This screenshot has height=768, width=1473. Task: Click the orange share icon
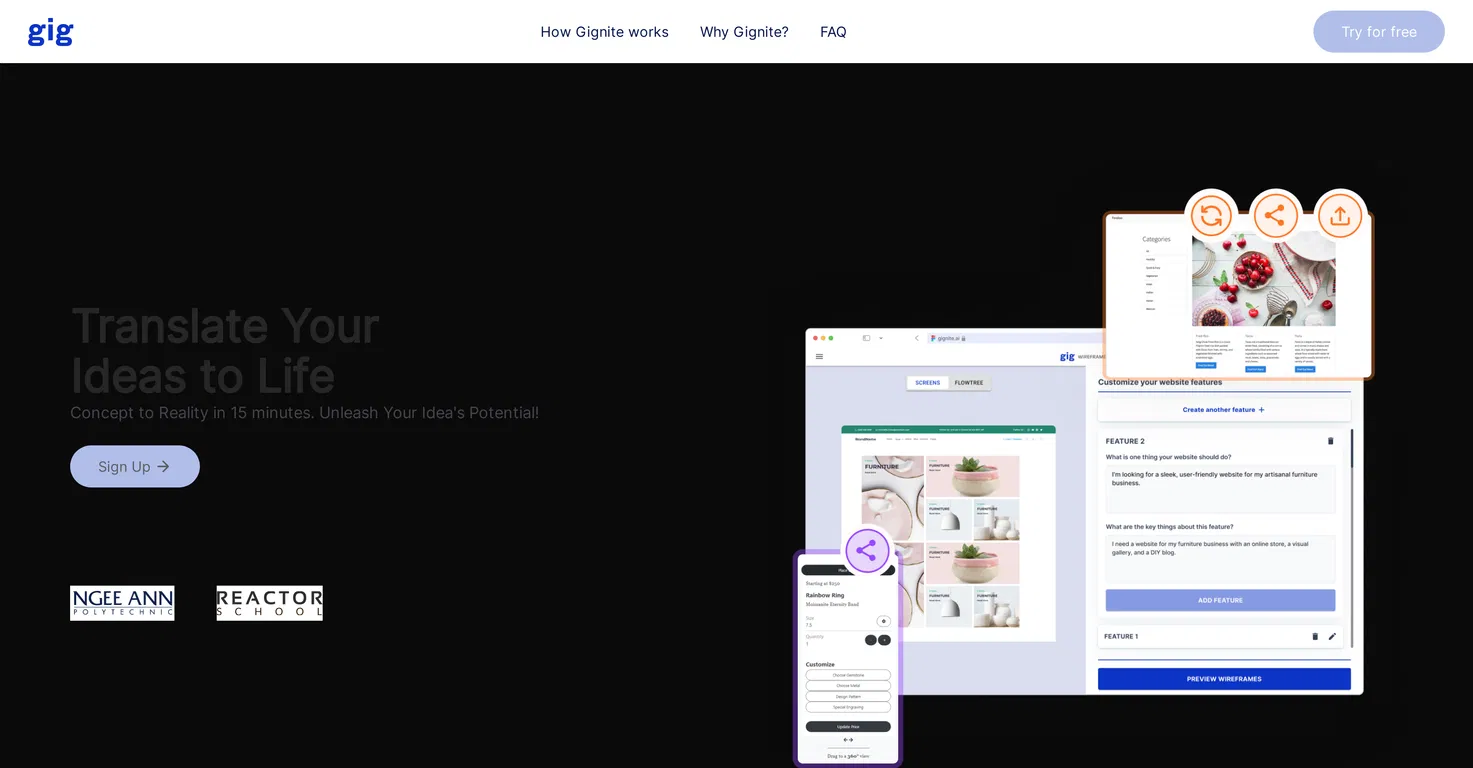point(1275,215)
